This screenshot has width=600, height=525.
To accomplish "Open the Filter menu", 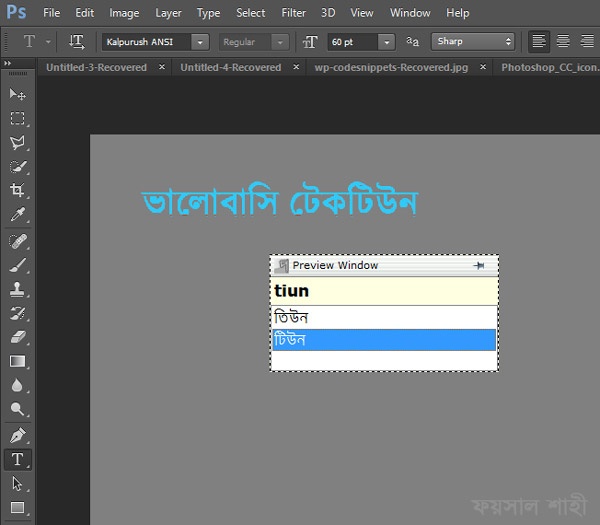I will [x=293, y=13].
